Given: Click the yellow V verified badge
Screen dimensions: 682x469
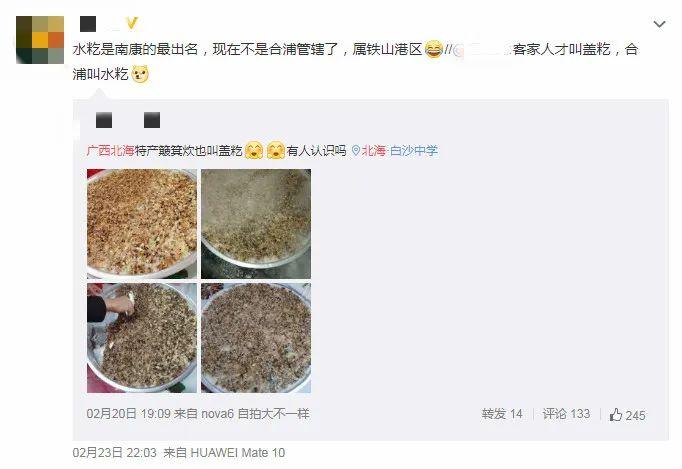Looking at the screenshot, I should tap(132, 23).
